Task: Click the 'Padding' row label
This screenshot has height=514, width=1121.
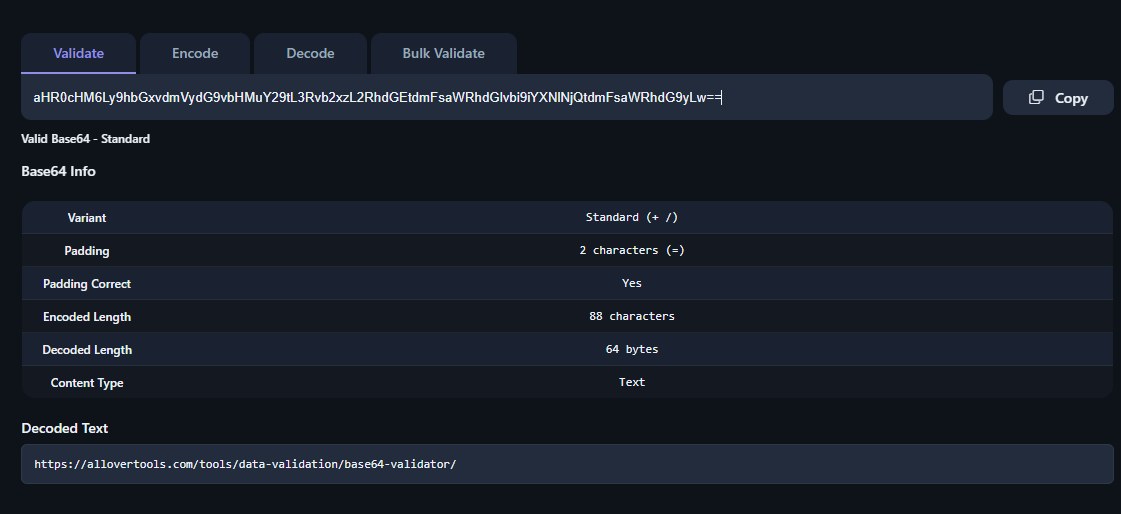Action: [87, 251]
